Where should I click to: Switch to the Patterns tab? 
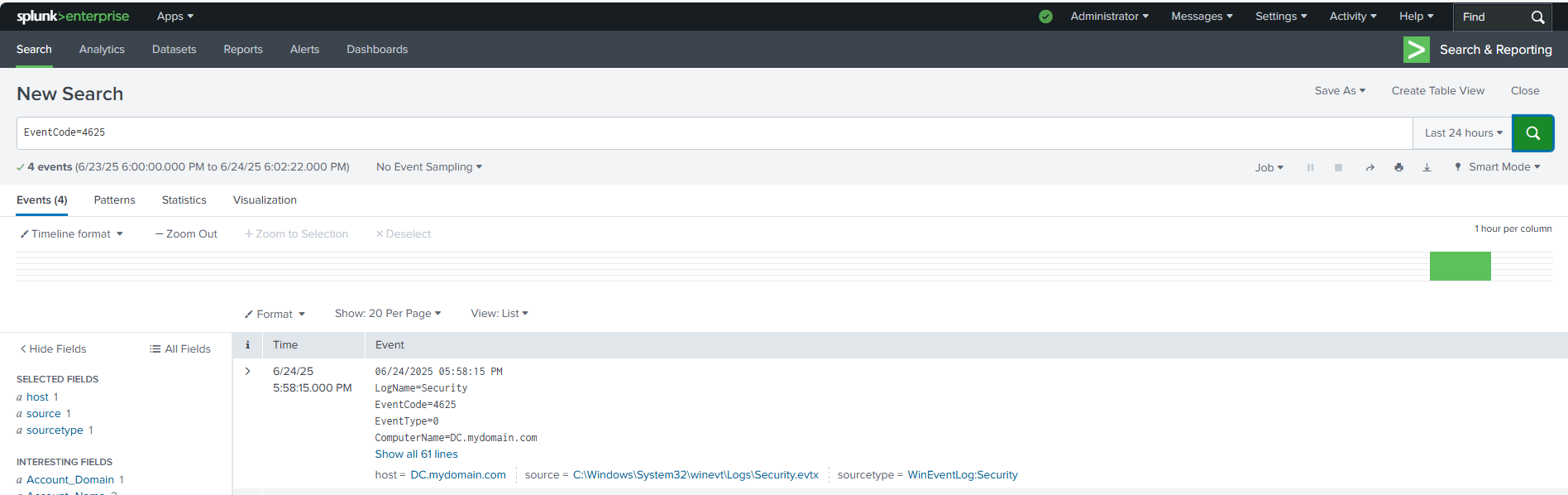tap(114, 200)
